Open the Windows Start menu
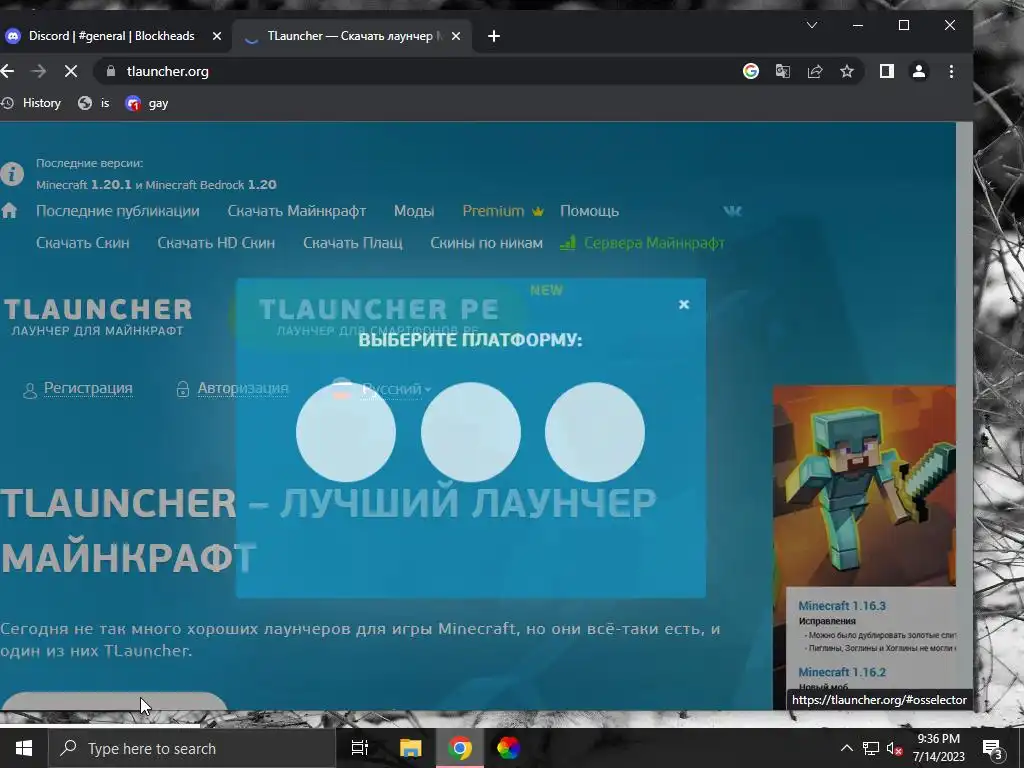1024x768 pixels. point(24,748)
